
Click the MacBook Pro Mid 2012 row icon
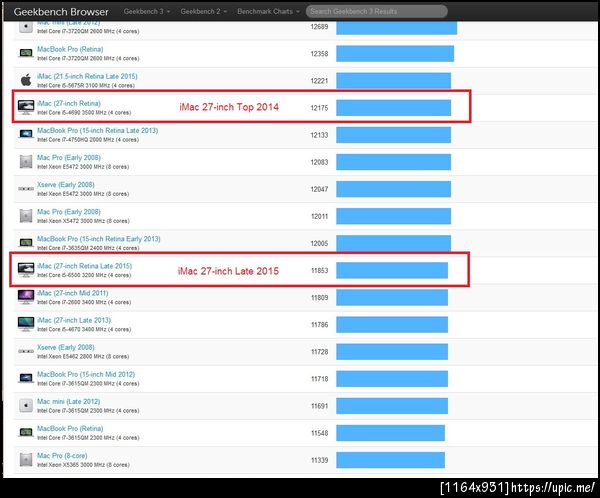coord(26,378)
